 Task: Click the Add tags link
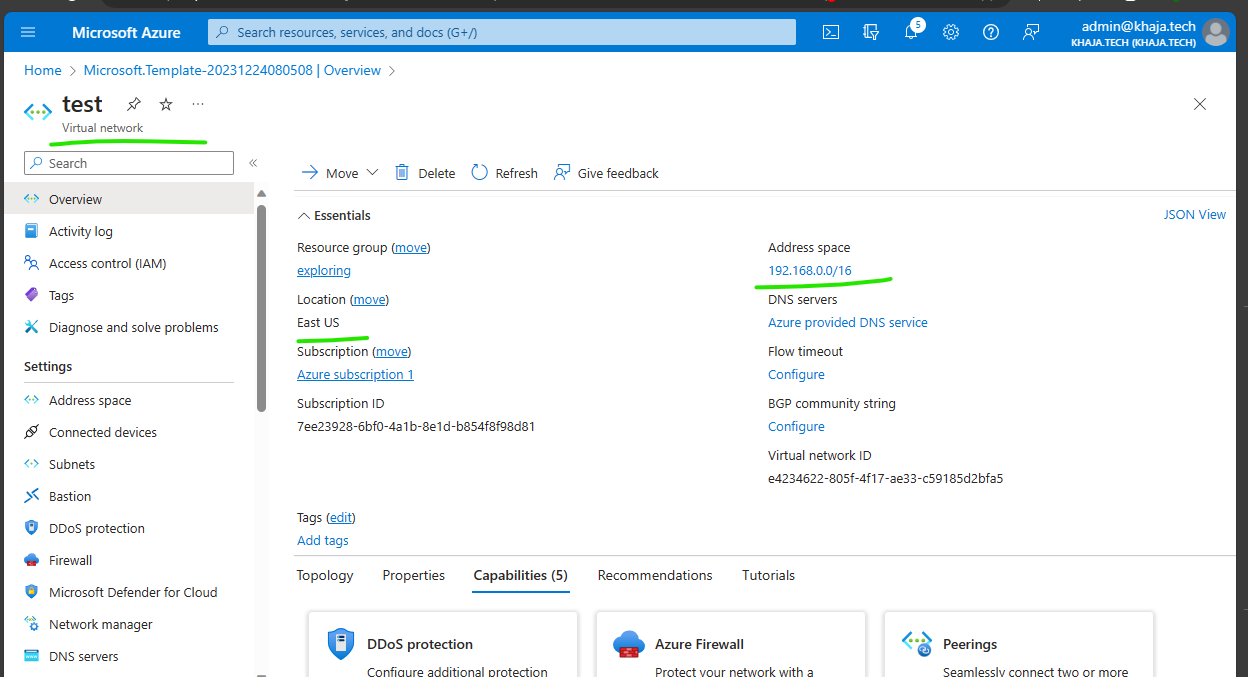click(323, 540)
